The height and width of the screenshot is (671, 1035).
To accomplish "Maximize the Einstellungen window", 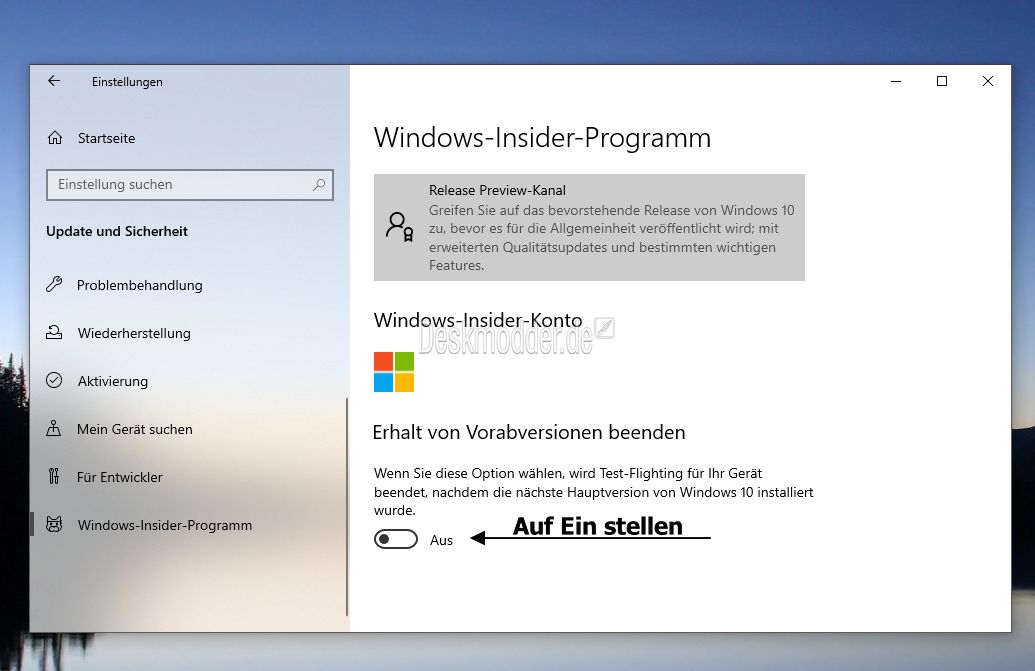I will pyautogui.click(x=942, y=81).
